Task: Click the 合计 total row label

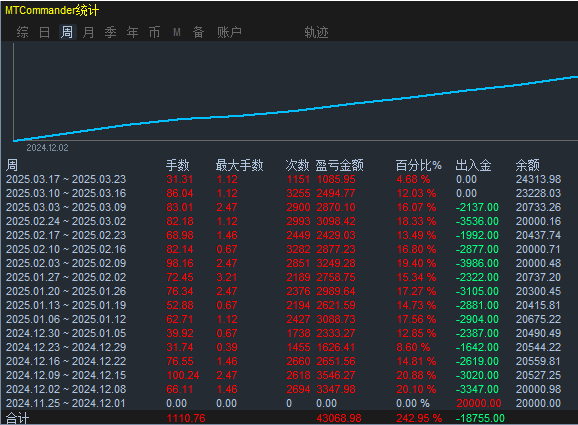Action: (x=17, y=418)
